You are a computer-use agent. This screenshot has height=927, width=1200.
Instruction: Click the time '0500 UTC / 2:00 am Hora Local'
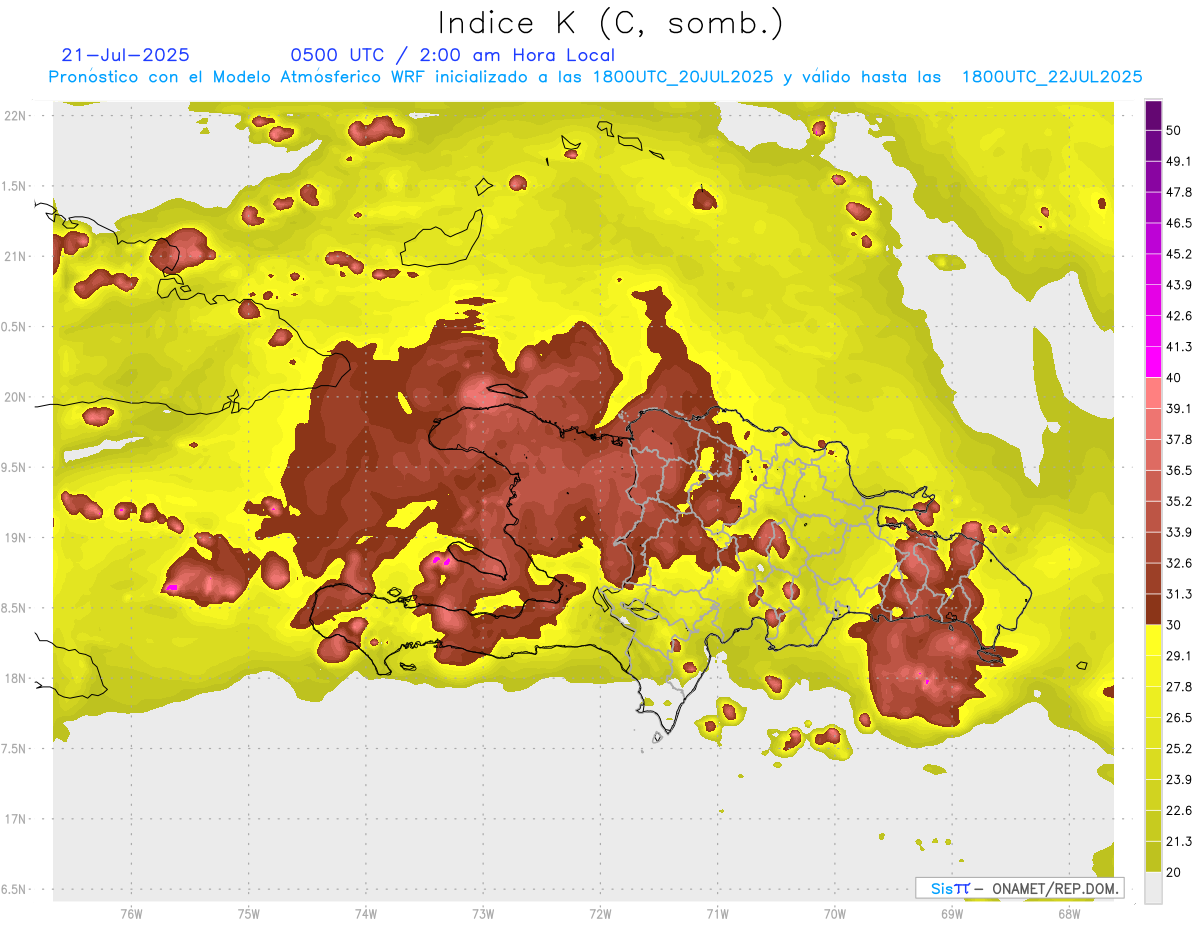click(452, 55)
